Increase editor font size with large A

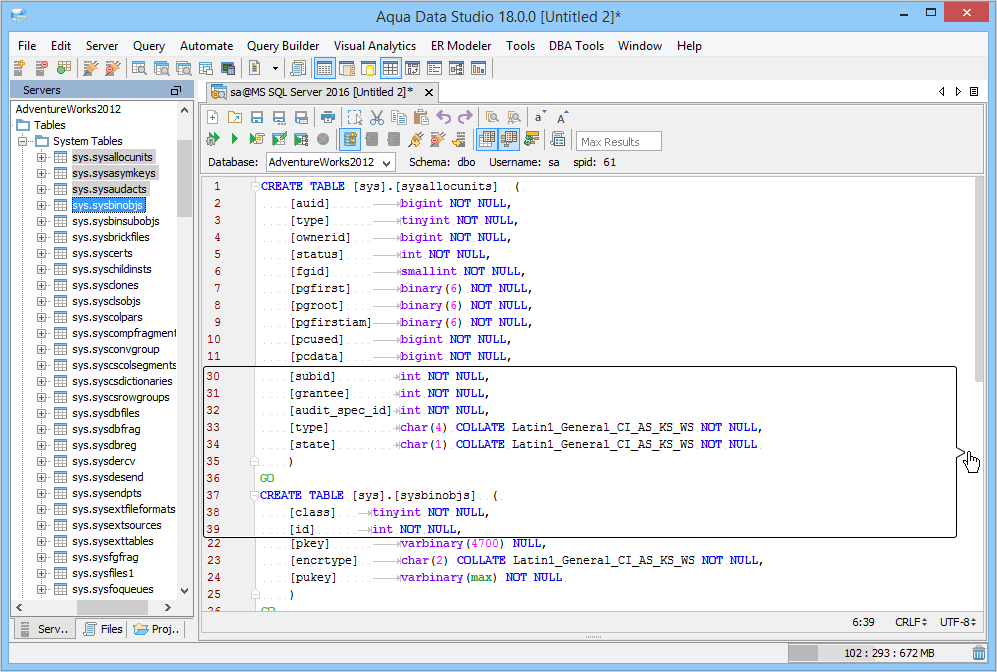(x=562, y=117)
